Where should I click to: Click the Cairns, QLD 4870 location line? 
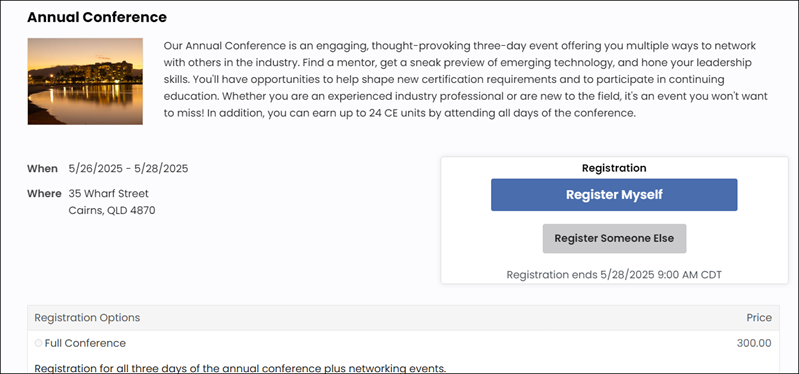112,210
